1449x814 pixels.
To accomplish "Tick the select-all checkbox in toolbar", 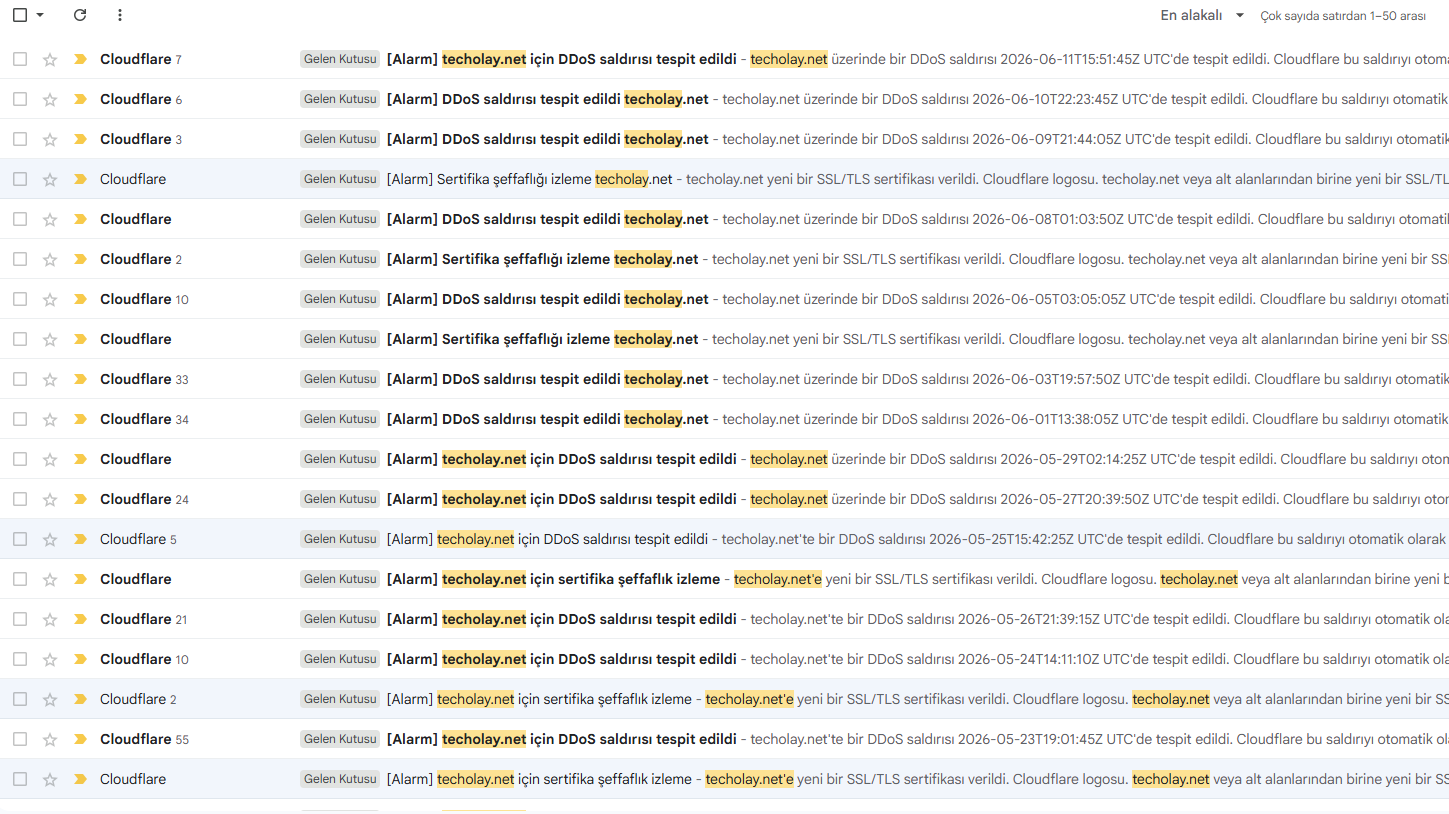I will pos(20,15).
